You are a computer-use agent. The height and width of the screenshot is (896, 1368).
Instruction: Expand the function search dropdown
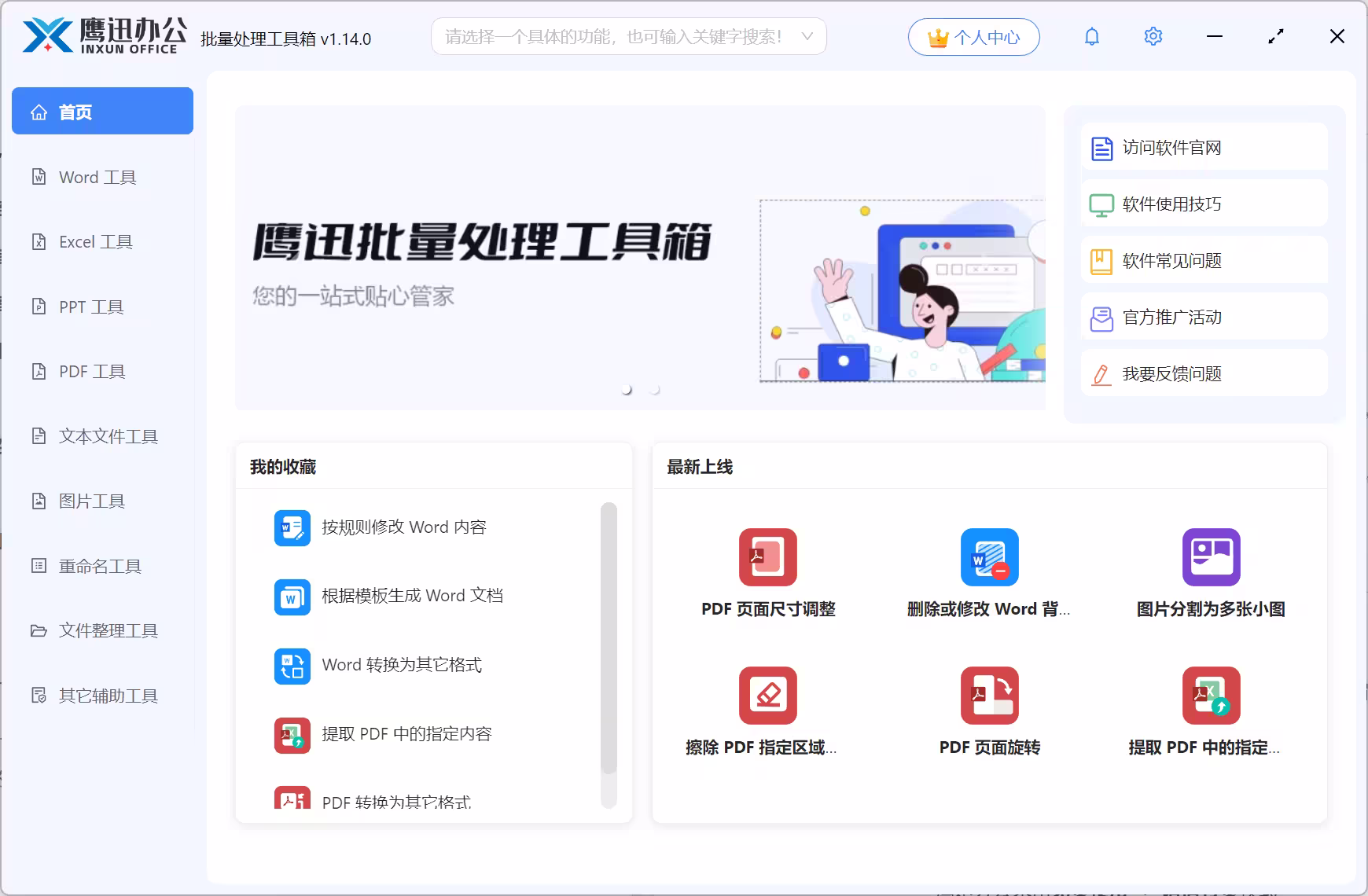[x=807, y=35]
